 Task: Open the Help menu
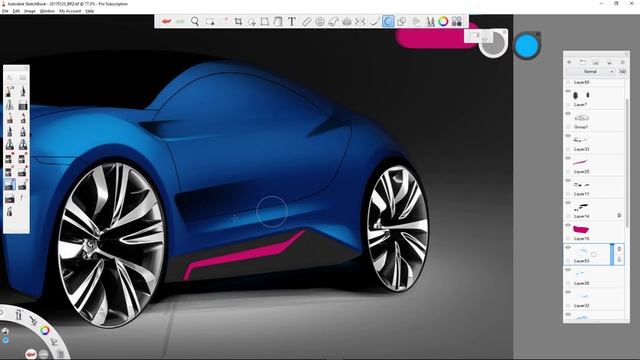[x=90, y=11]
